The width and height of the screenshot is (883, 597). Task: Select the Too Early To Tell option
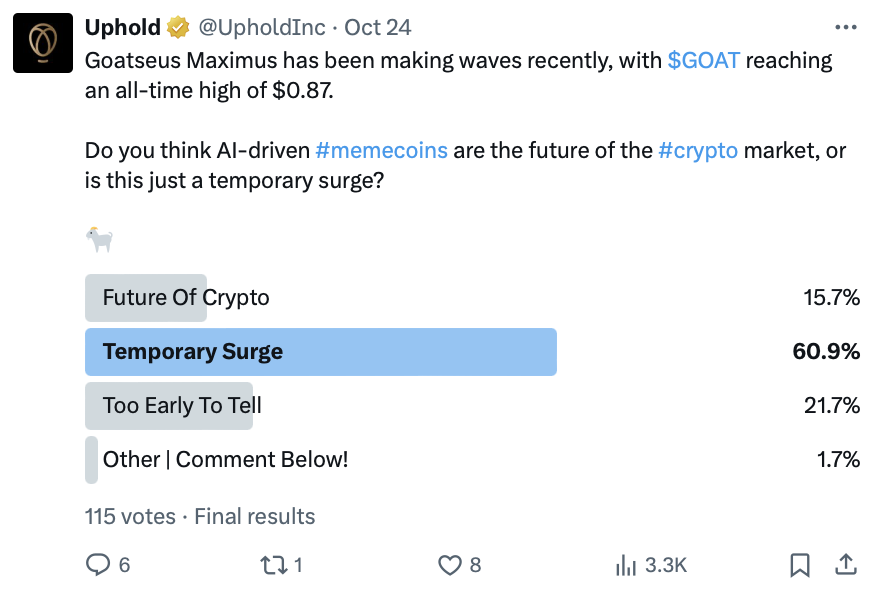472,406
